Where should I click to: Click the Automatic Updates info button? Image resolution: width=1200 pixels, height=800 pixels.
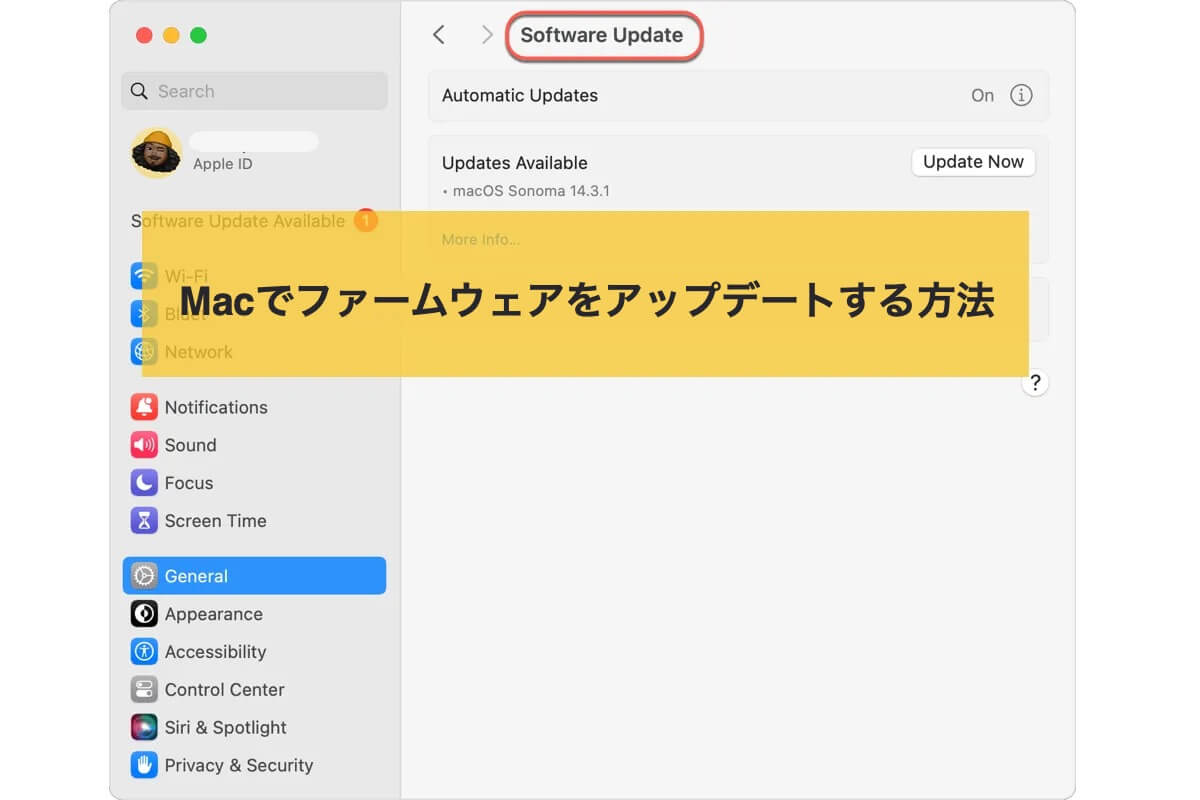pyautogui.click(x=1021, y=95)
